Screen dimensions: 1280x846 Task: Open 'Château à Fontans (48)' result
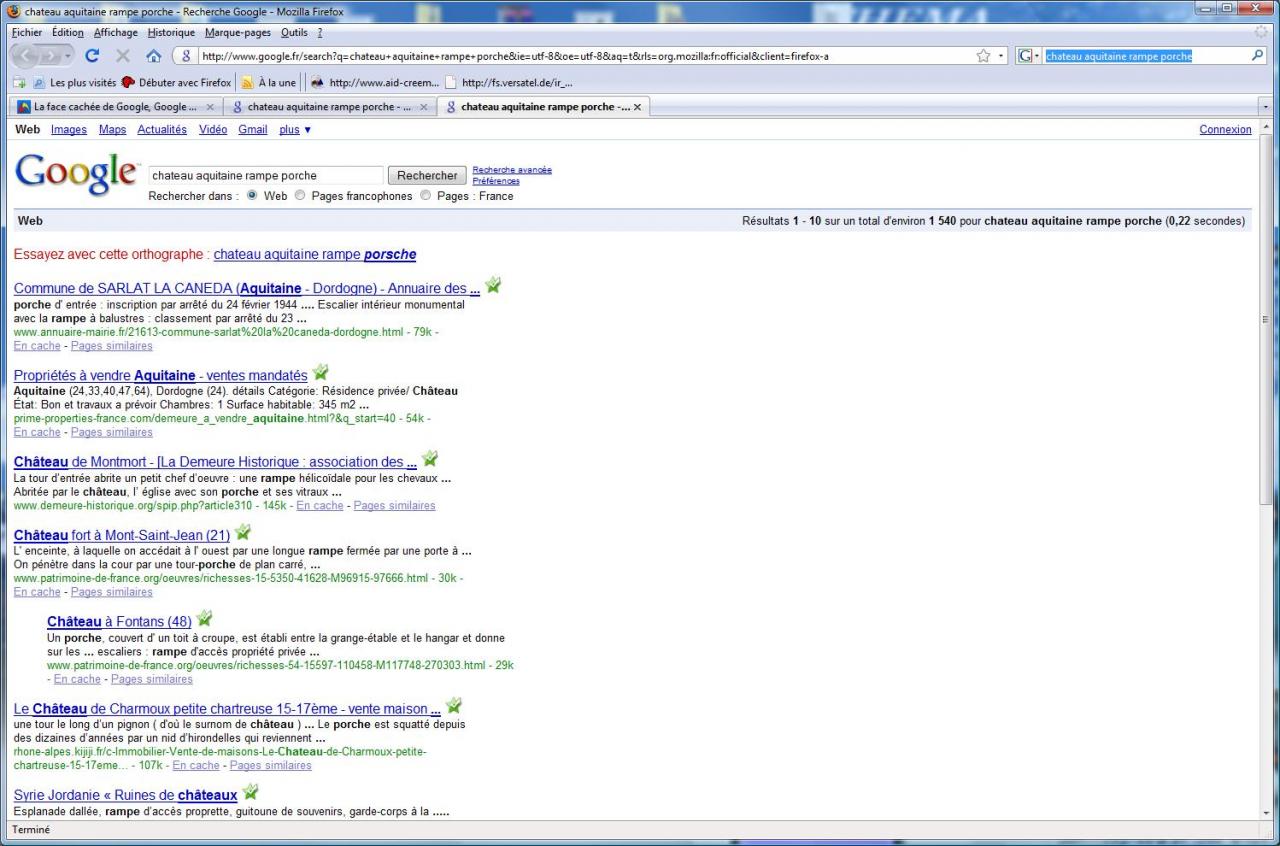point(119,621)
